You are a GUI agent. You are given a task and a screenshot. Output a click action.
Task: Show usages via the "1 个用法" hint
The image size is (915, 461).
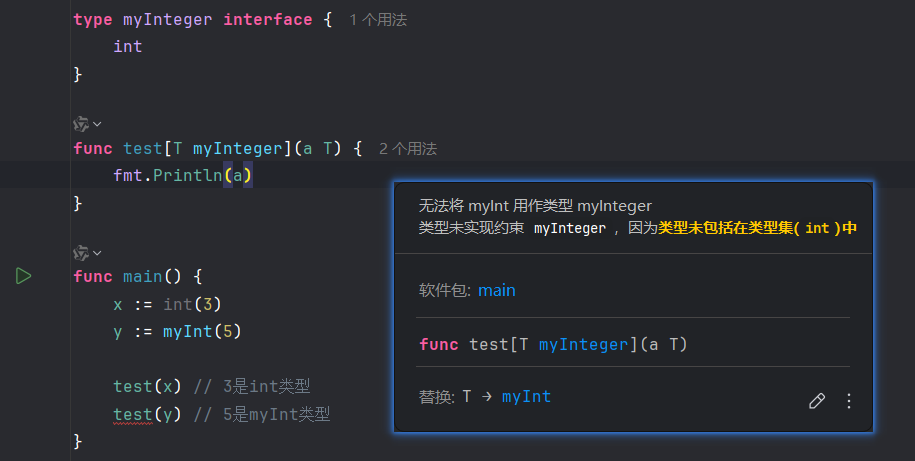click(378, 20)
